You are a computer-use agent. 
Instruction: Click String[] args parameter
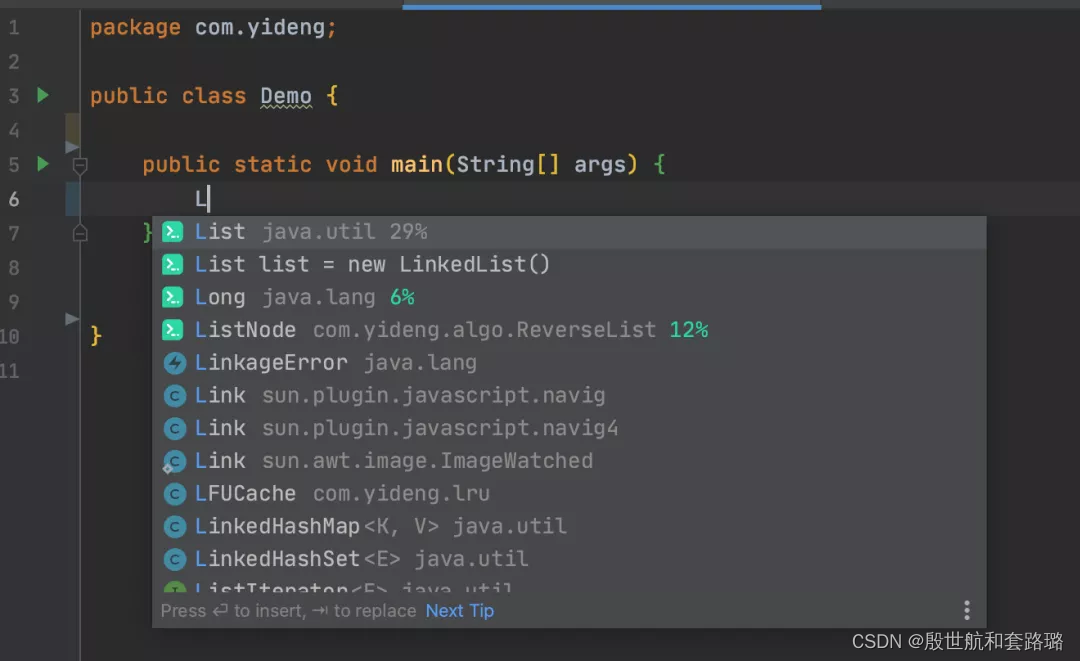point(541,165)
